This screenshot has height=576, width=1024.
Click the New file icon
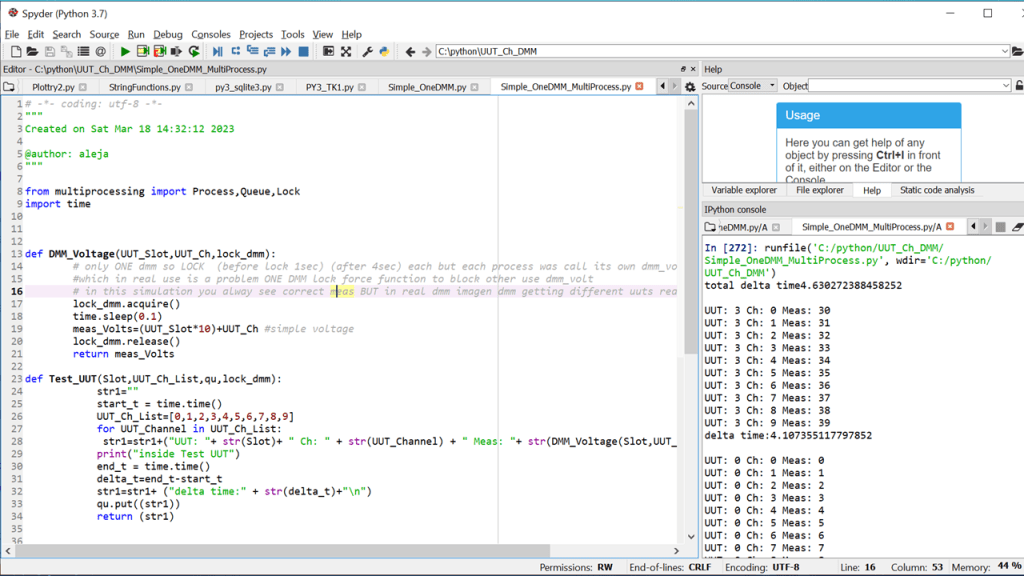15,51
